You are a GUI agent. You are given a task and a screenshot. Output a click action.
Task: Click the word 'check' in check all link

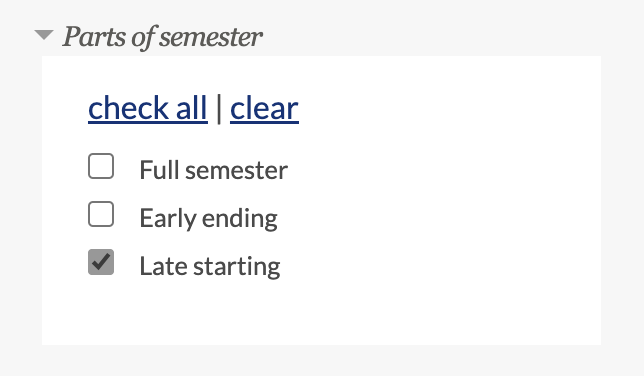(x=128, y=108)
